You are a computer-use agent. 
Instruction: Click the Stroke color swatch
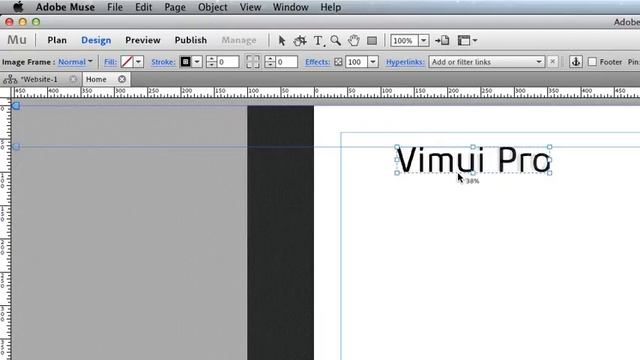pos(185,62)
